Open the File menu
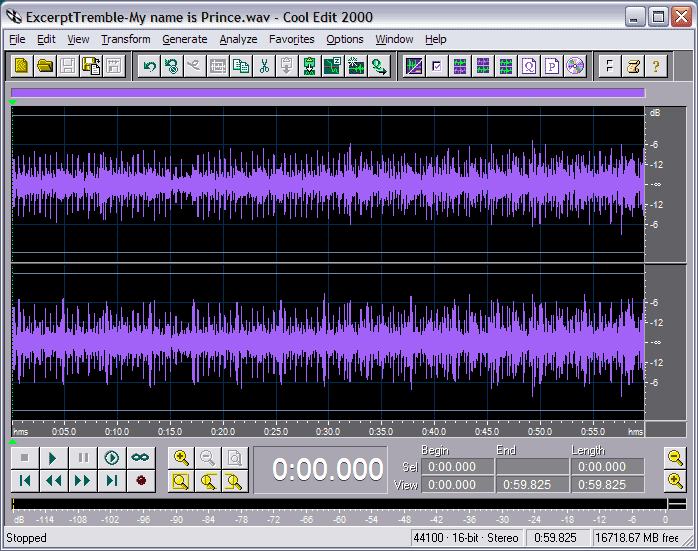 click(17, 40)
